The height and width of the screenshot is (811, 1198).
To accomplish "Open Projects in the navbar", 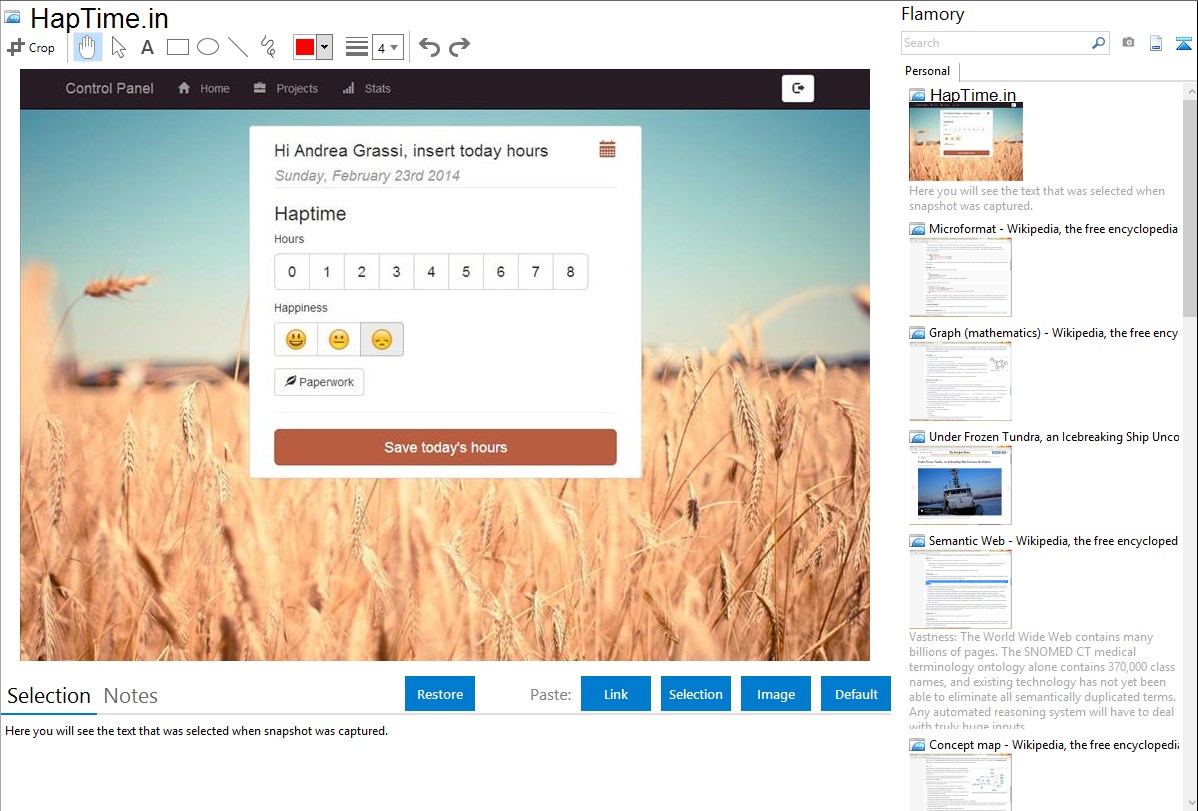I will (x=286, y=89).
